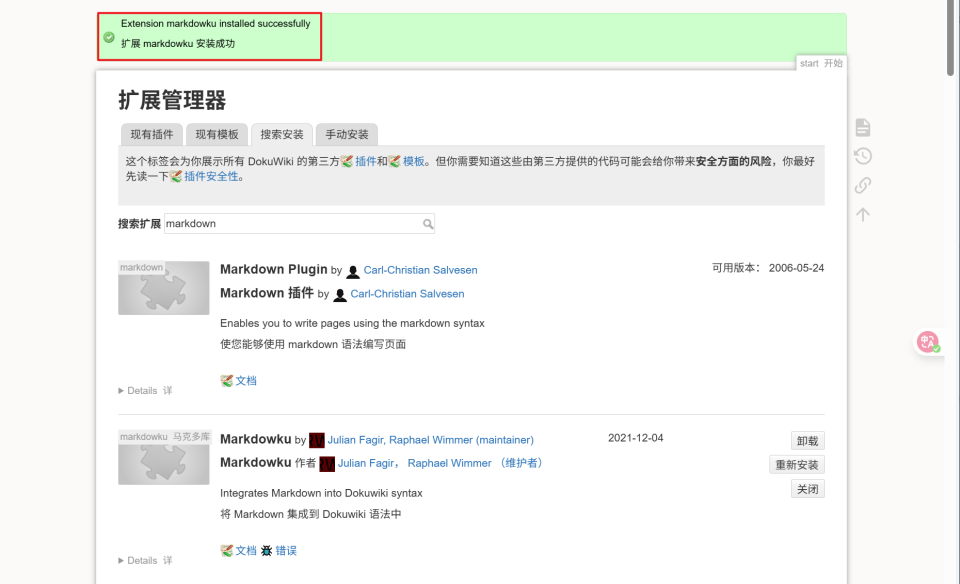Viewport: 960px width, 584px height.
Task: Click the bug icon next to 错误 for Markdowku
Action: 266,549
